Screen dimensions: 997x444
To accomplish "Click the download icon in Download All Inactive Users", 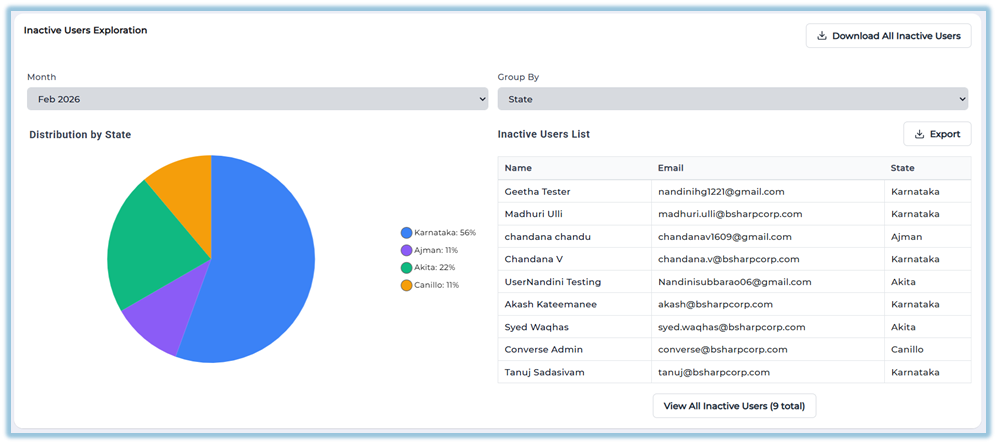I will click(x=822, y=36).
